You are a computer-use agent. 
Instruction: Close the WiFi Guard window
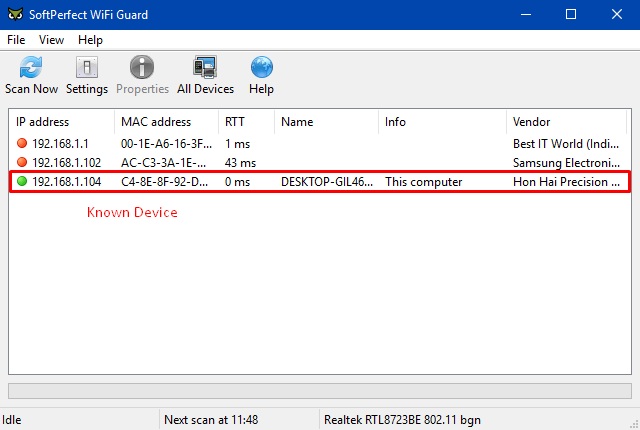(x=617, y=15)
